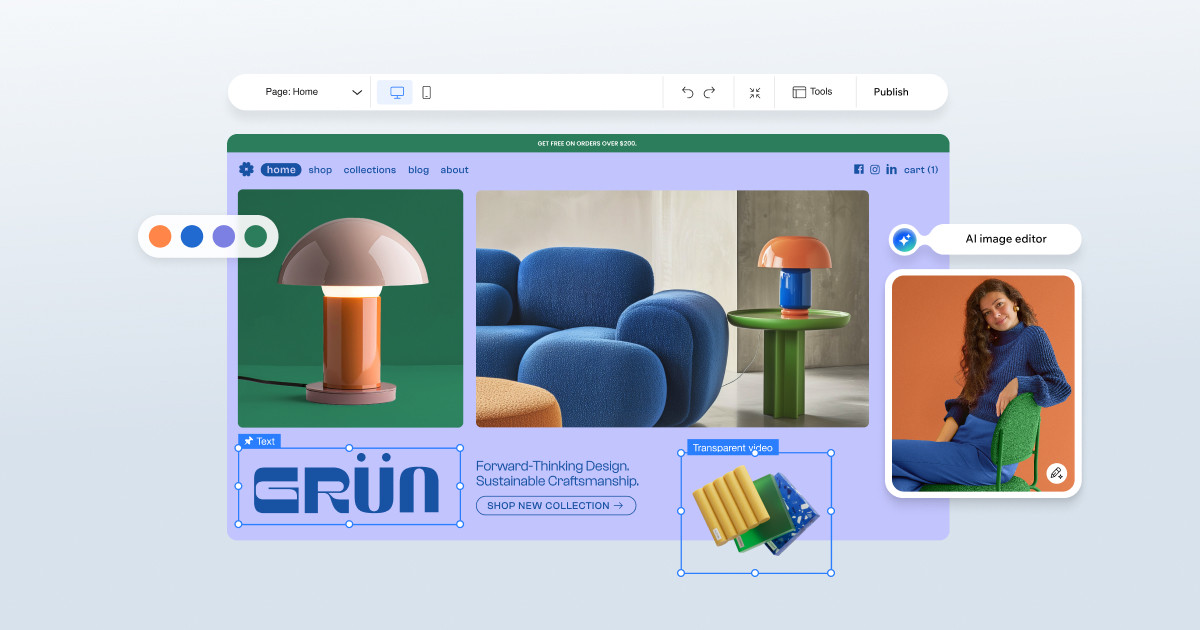Click the pencil edit icon on the model photo
The height and width of the screenshot is (630, 1200).
tap(1057, 473)
